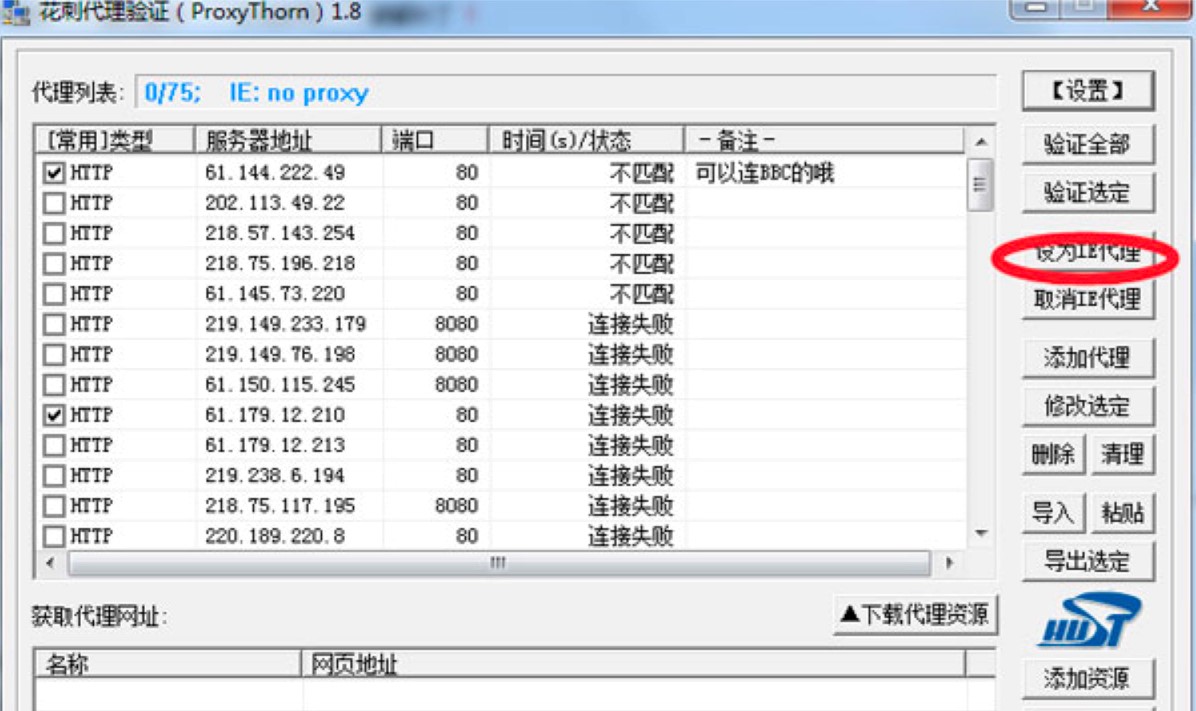
Task: Click the 网页地址 column header
Action: [634, 664]
